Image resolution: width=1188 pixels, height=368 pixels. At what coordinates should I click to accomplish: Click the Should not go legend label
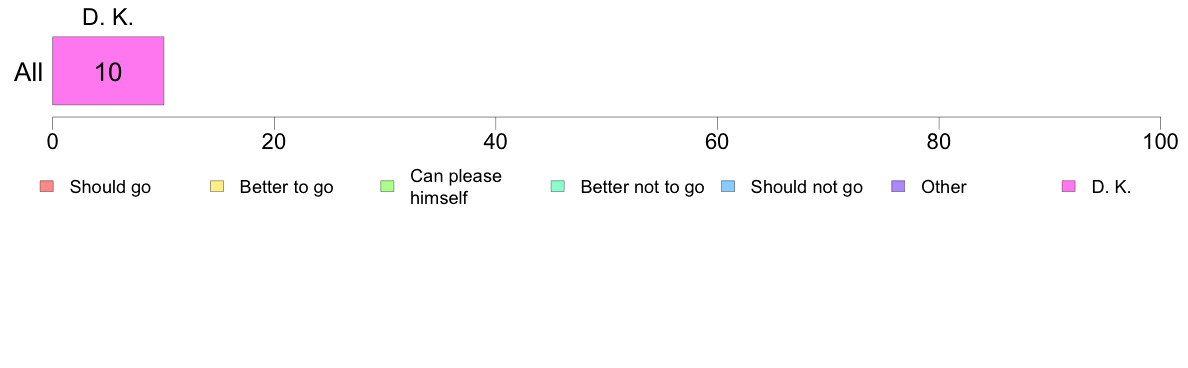coord(806,187)
